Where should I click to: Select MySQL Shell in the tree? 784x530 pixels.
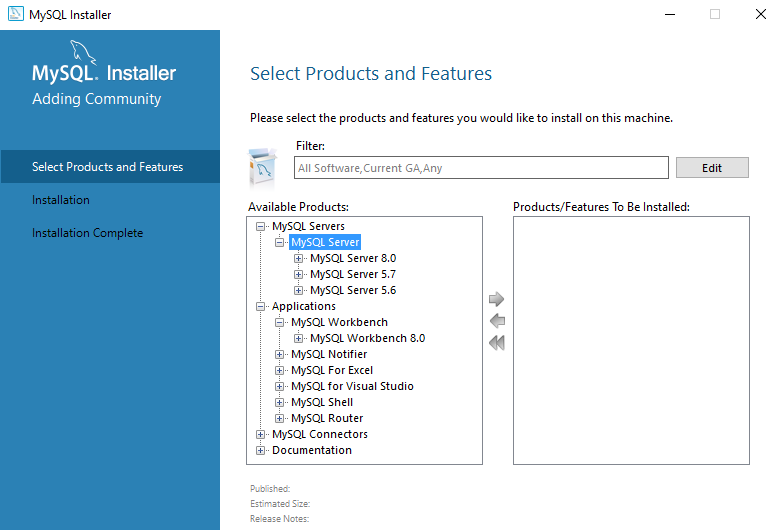(322, 402)
